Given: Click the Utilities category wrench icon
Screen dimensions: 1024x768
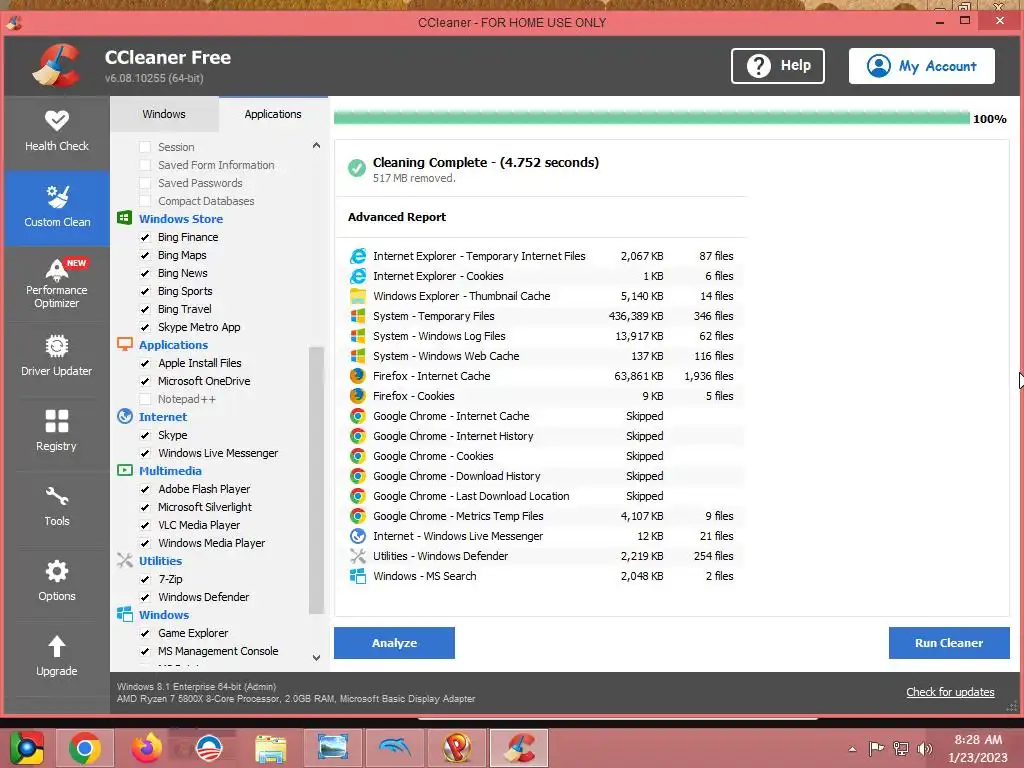Looking at the screenshot, I should 124,560.
